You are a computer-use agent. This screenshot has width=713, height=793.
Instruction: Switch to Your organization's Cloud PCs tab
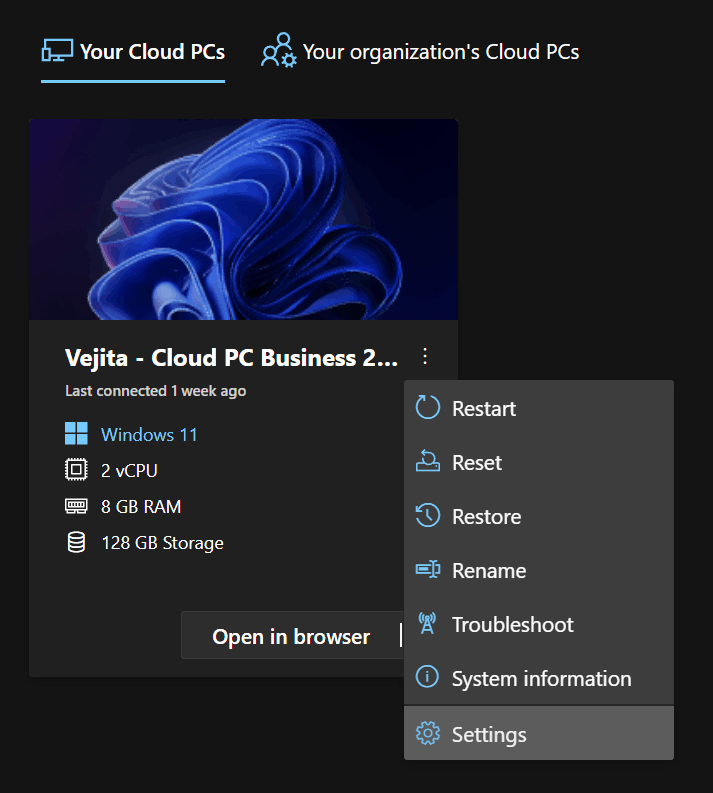click(420, 52)
